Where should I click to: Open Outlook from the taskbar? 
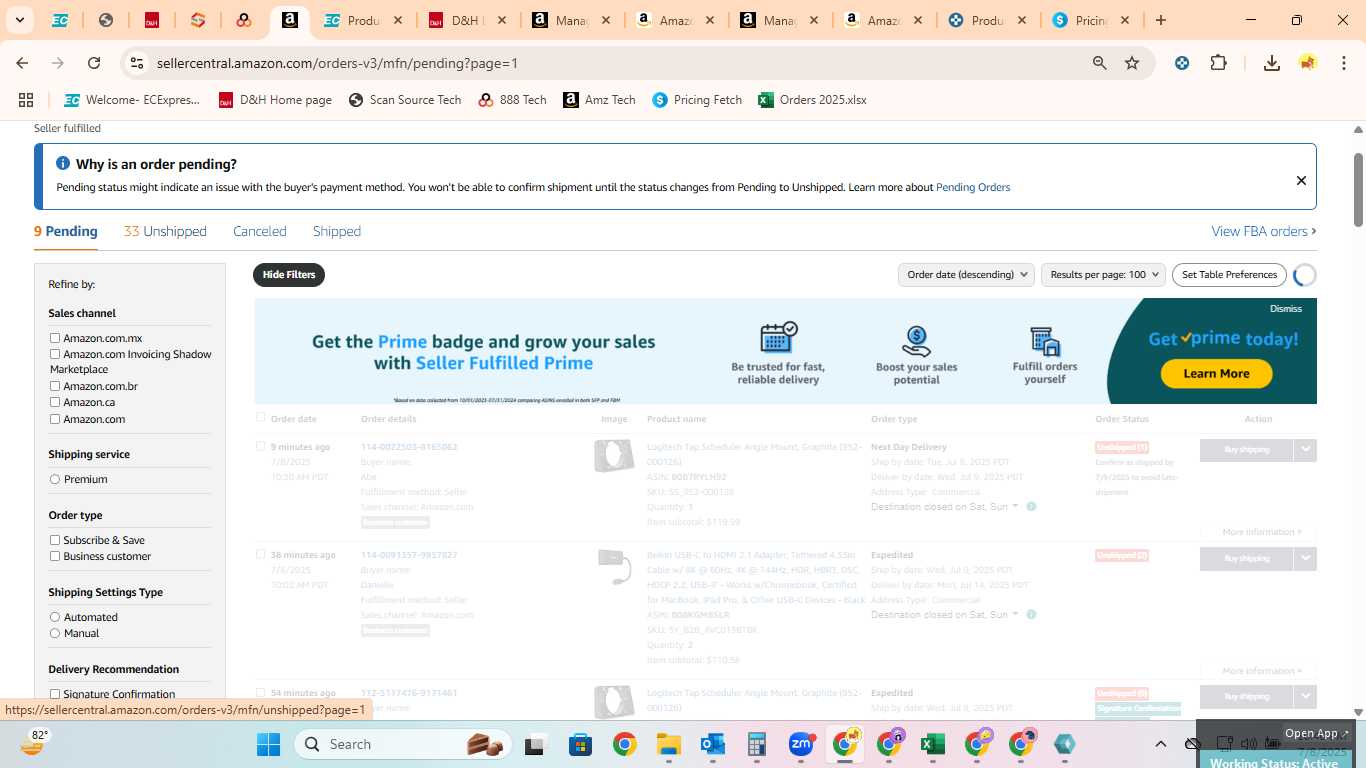point(712,744)
